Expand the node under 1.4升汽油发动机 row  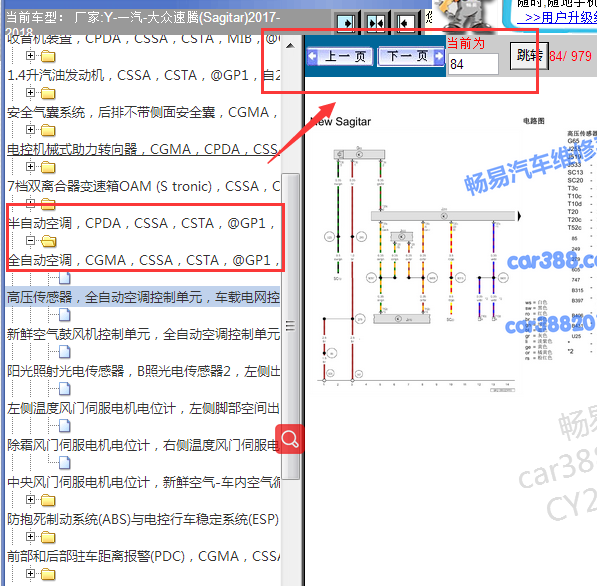30,93
